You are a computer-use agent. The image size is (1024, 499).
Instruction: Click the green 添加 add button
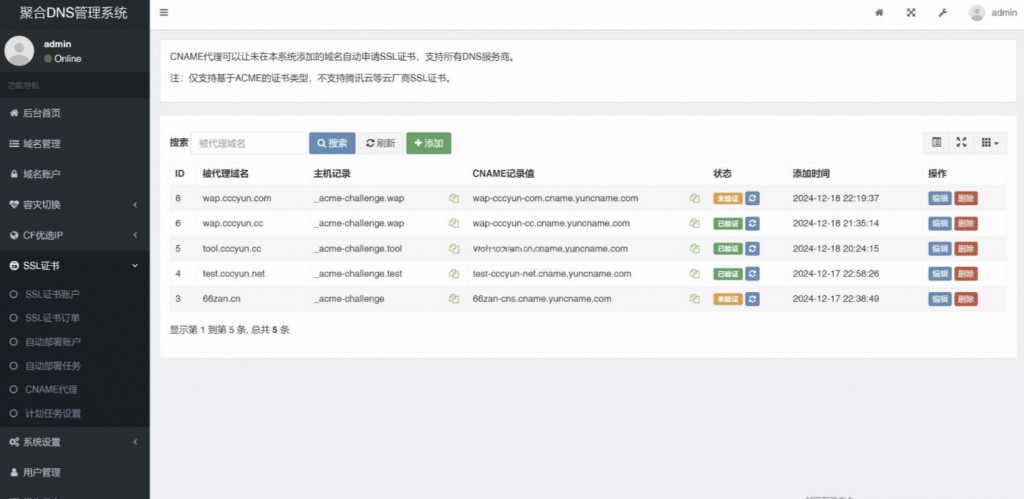click(428, 143)
